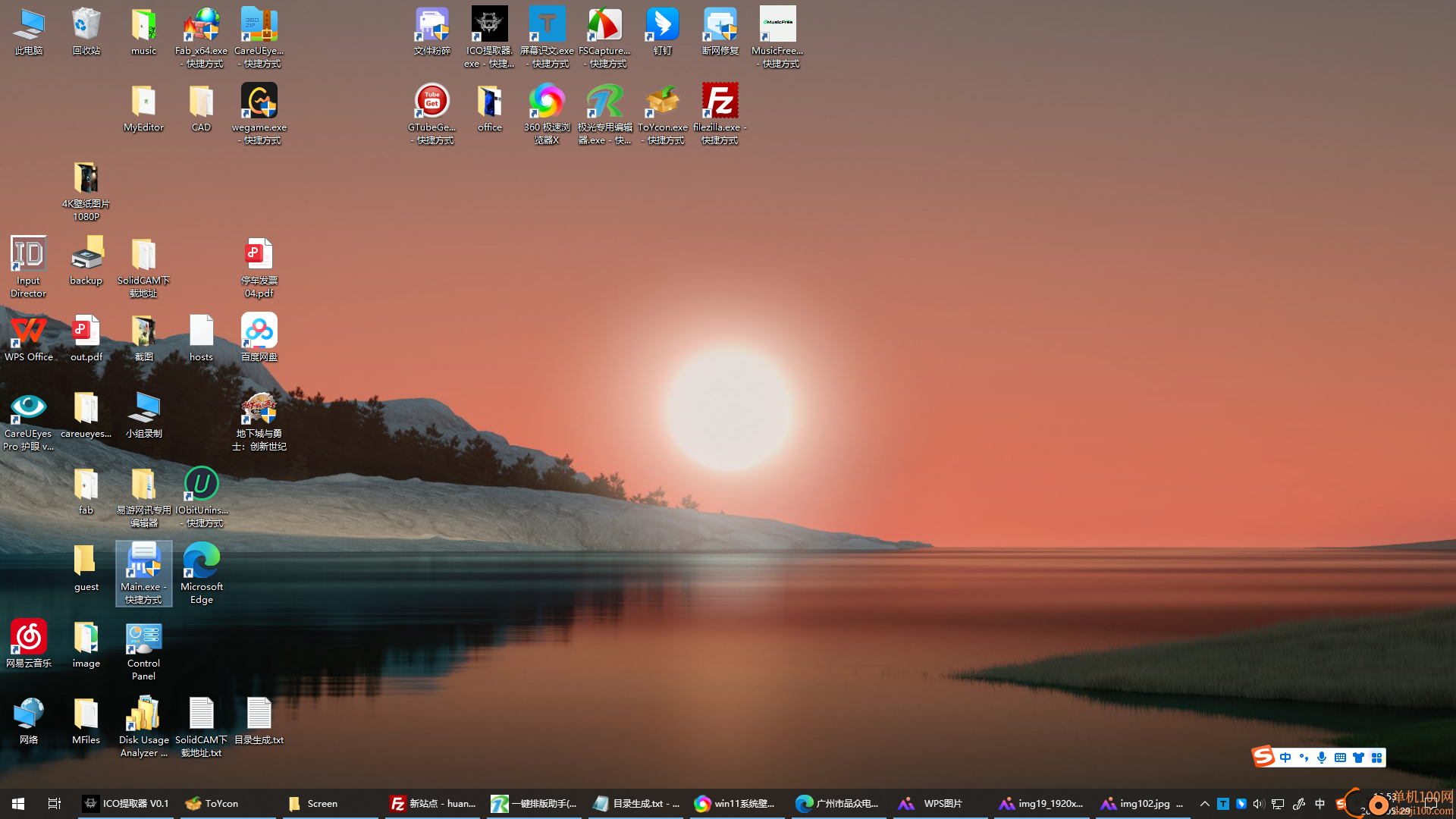Select the filezilla.exe shortcut icon
Screen dimensions: 1456x819
(x=720, y=114)
